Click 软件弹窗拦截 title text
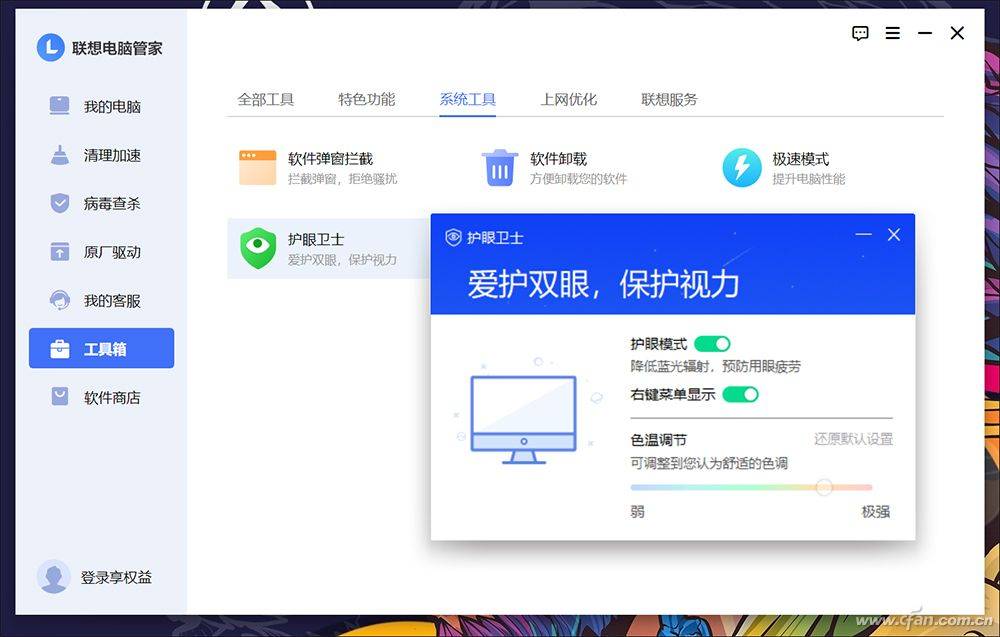This screenshot has width=1000, height=637. [330, 159]
